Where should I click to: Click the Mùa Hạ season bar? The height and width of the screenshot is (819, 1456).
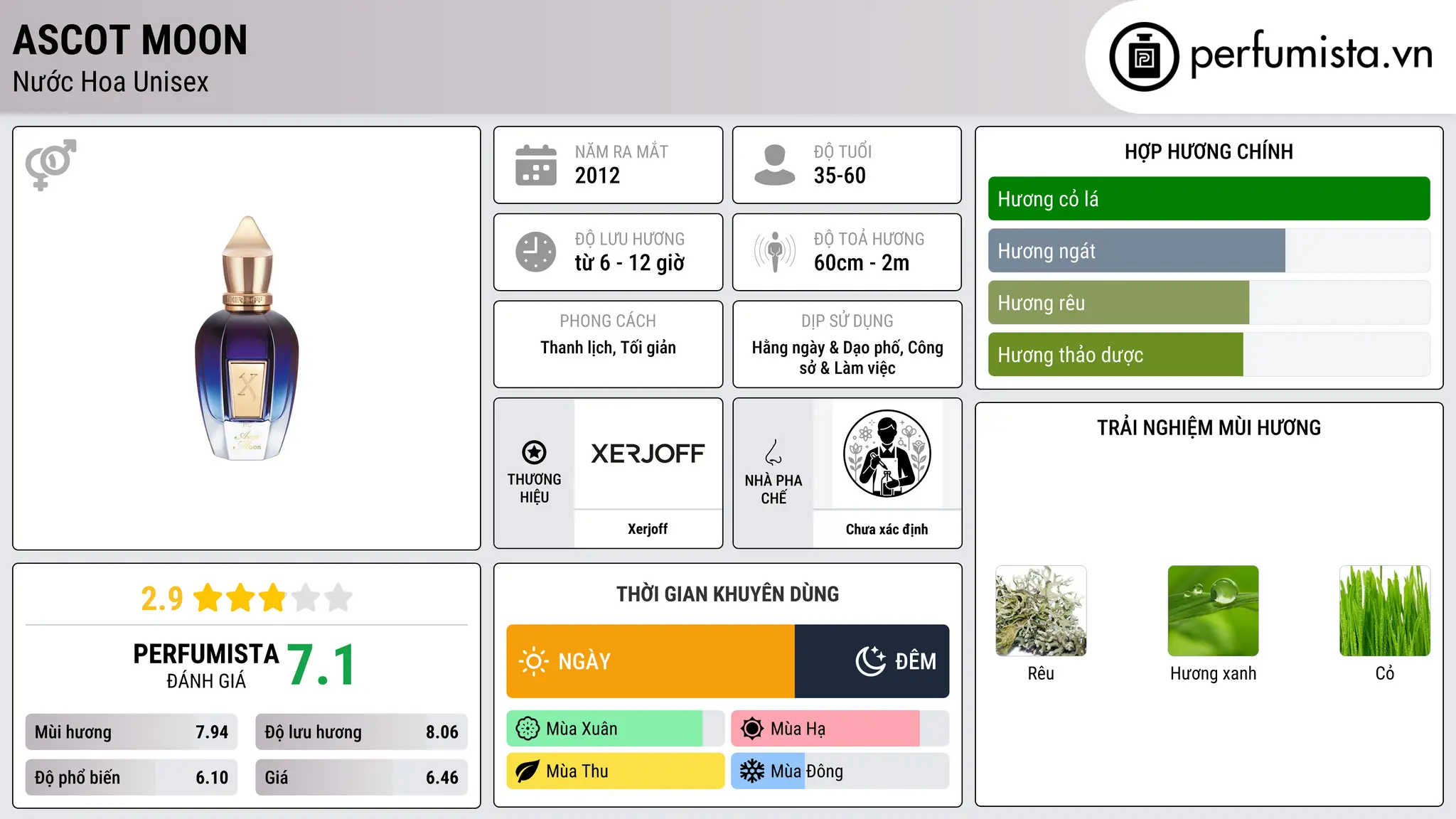[x=840, y=729]
